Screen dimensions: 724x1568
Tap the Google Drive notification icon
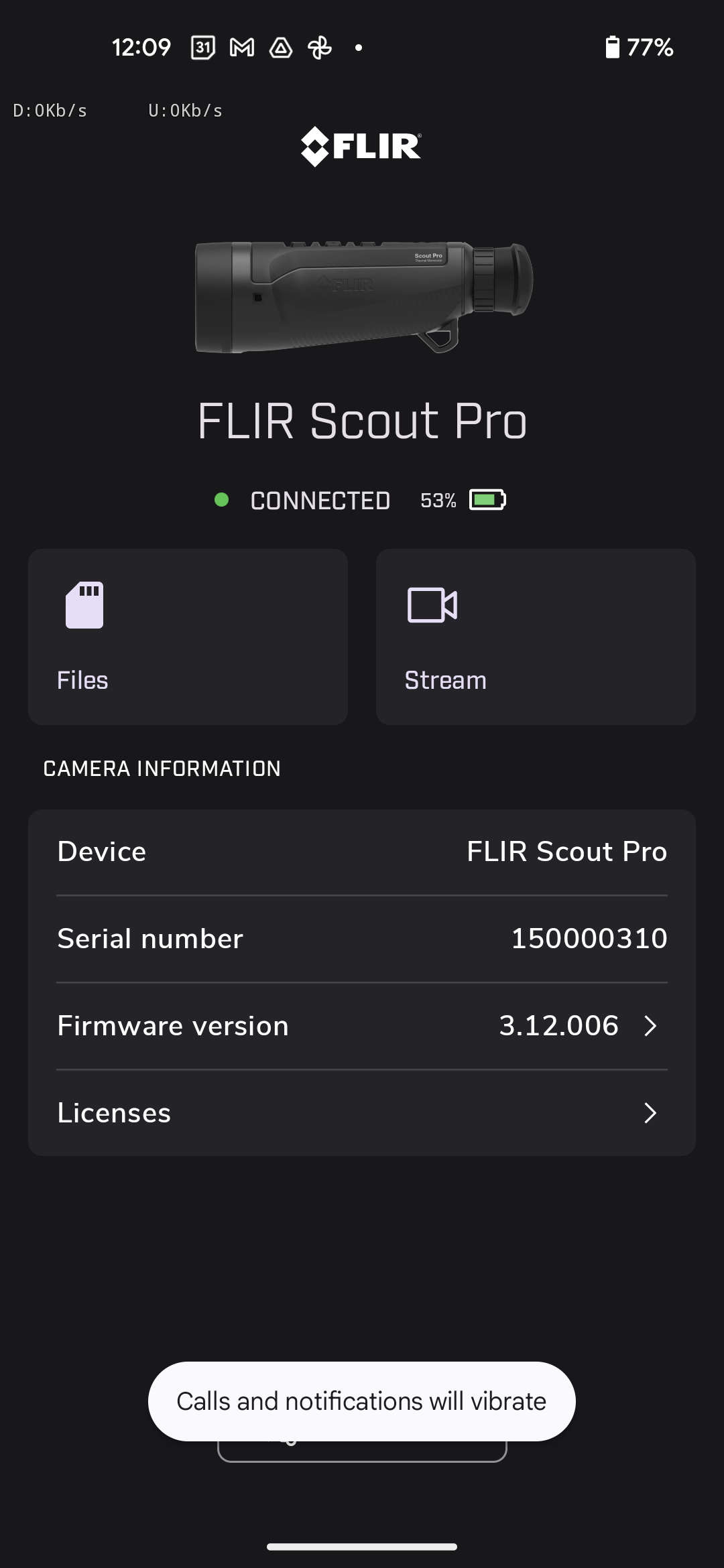point(281,48)
